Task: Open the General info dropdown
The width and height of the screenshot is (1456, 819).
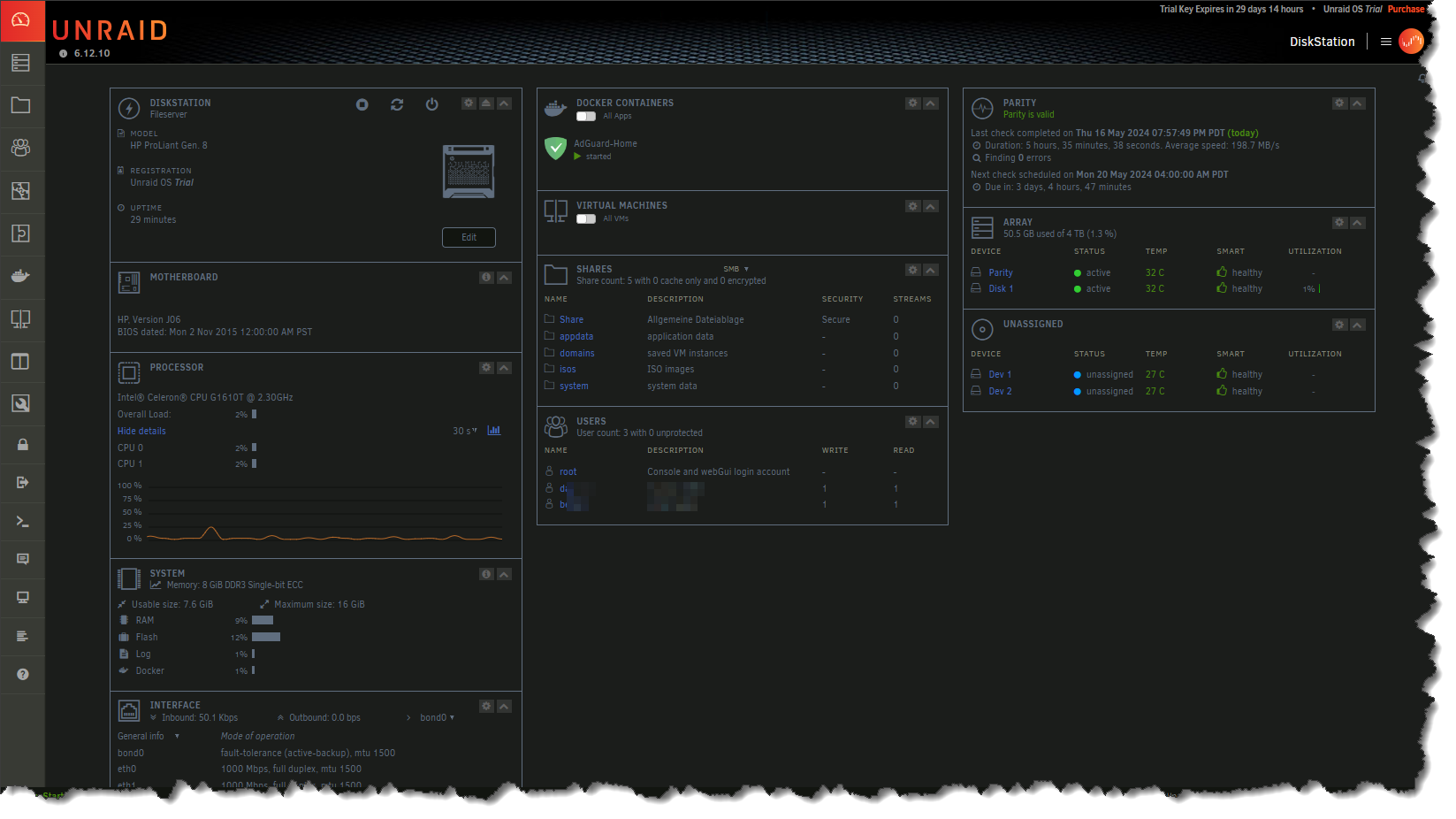Action: point(149,736)
